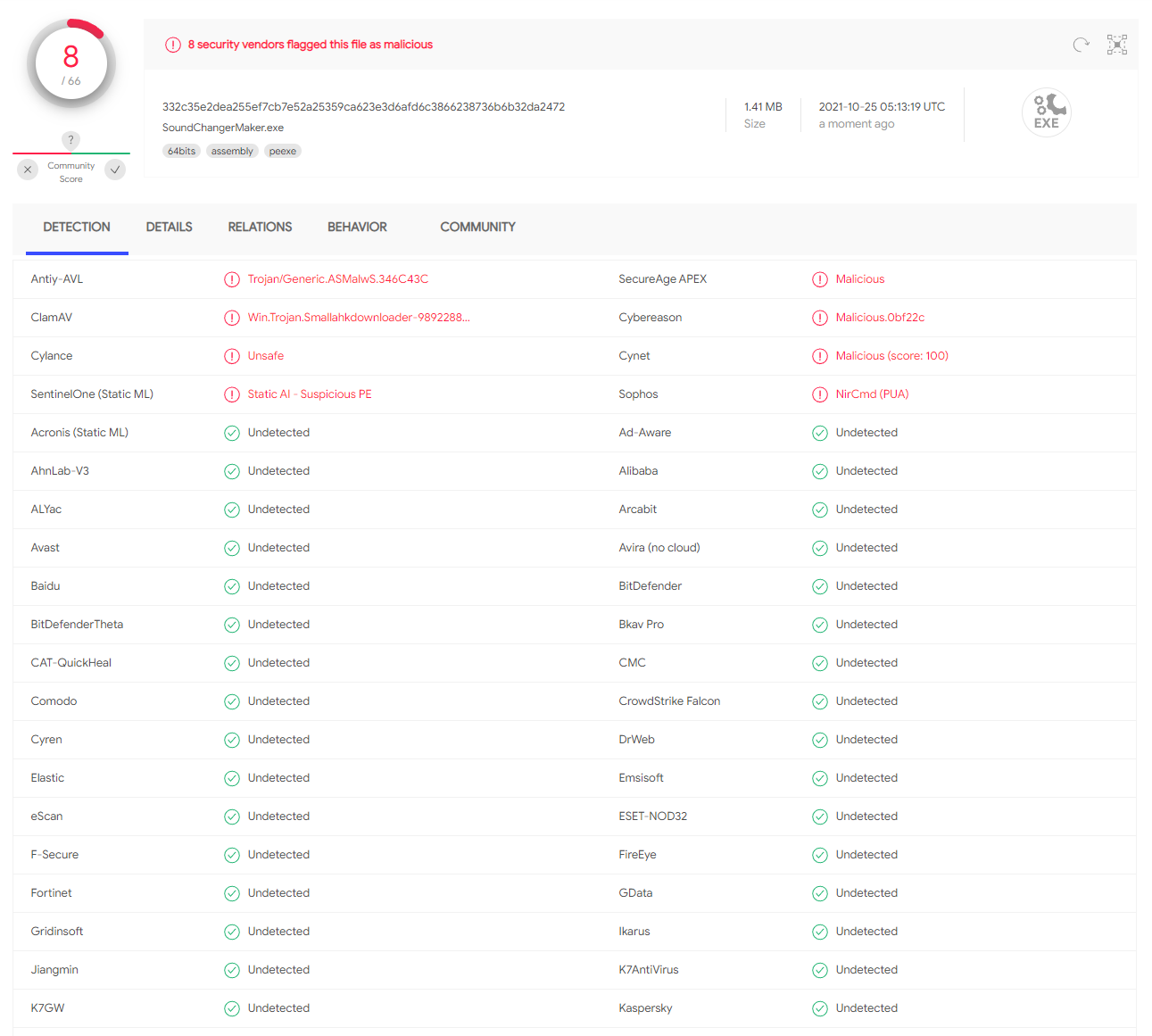Open the BEHAVIOR tab
Image resolution: width=1152 pixels, height=1036 pixels.
point(357,227)
